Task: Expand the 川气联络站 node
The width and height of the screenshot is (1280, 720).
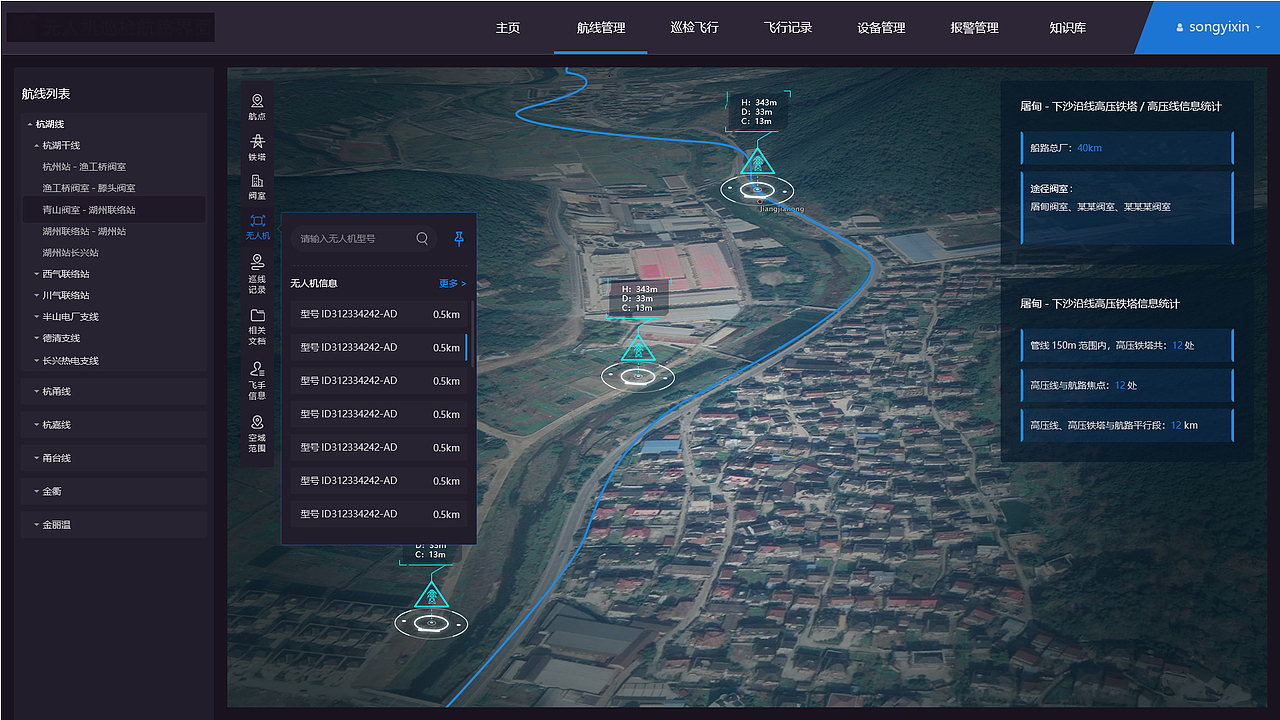Action: tap(37, 296)
